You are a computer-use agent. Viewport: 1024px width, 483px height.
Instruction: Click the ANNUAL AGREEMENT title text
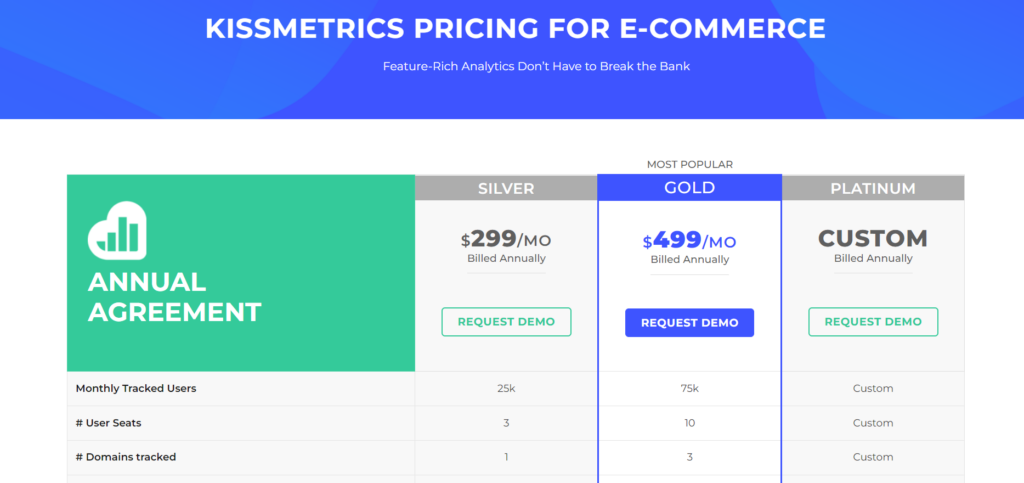174,296
